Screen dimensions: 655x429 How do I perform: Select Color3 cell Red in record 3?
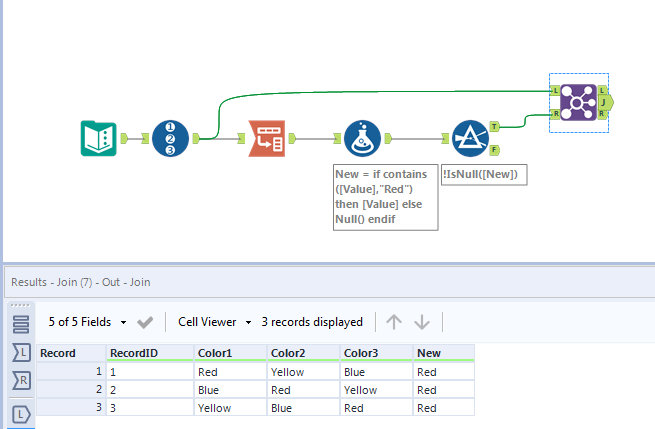tap(376, 408)
